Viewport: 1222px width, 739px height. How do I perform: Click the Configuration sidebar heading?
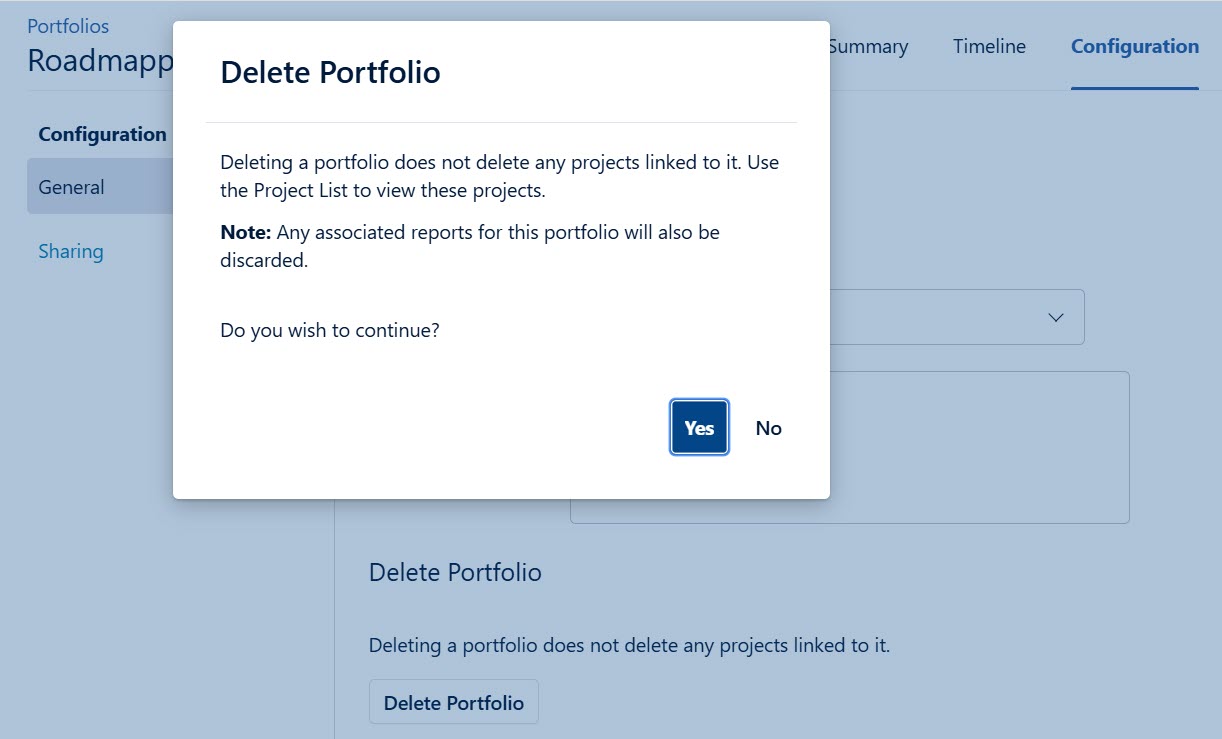[x=102, y=133]
